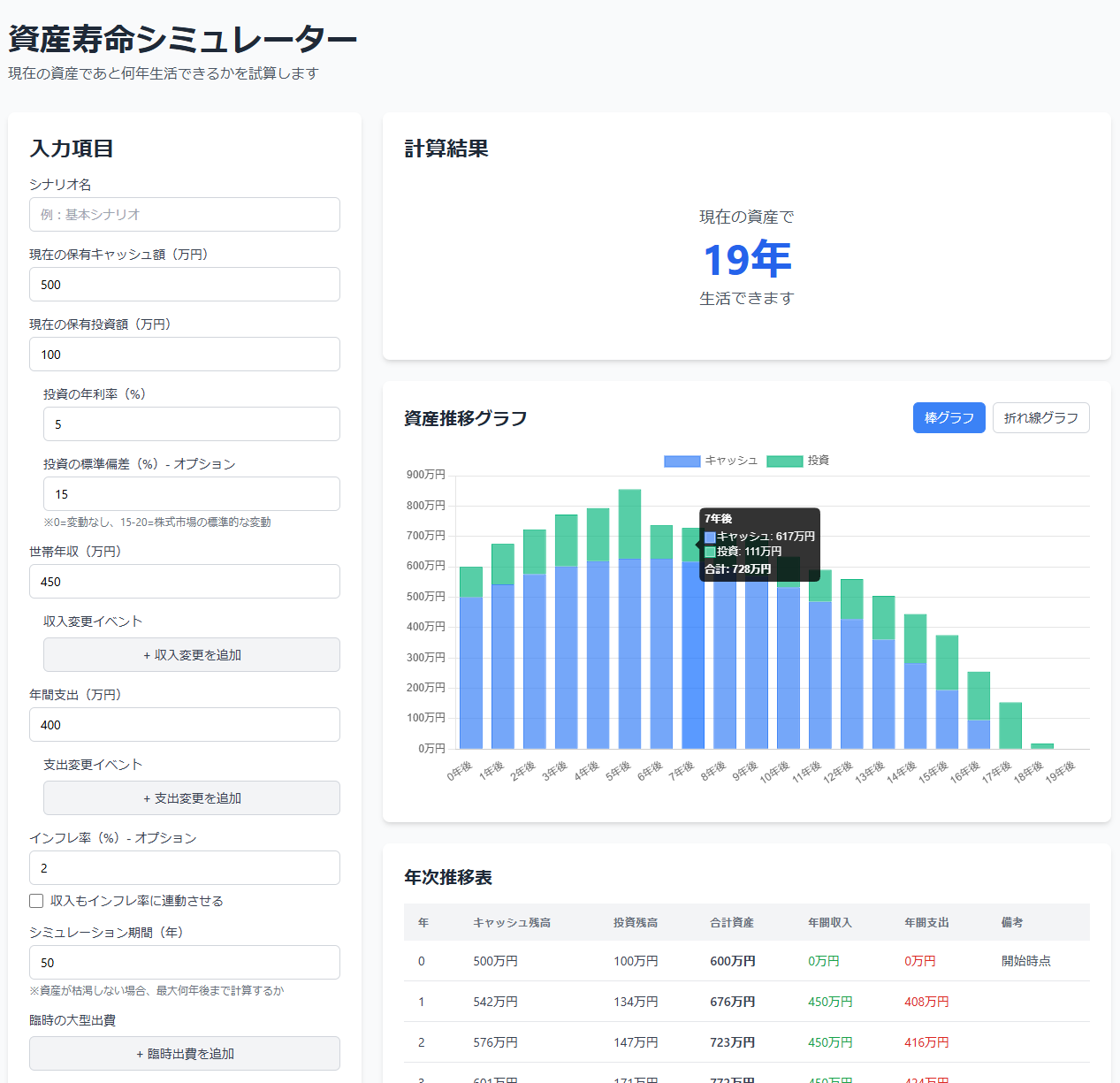Select the 投資の年利率 field
The image size is (1120, 1083).
click(192, 424)
